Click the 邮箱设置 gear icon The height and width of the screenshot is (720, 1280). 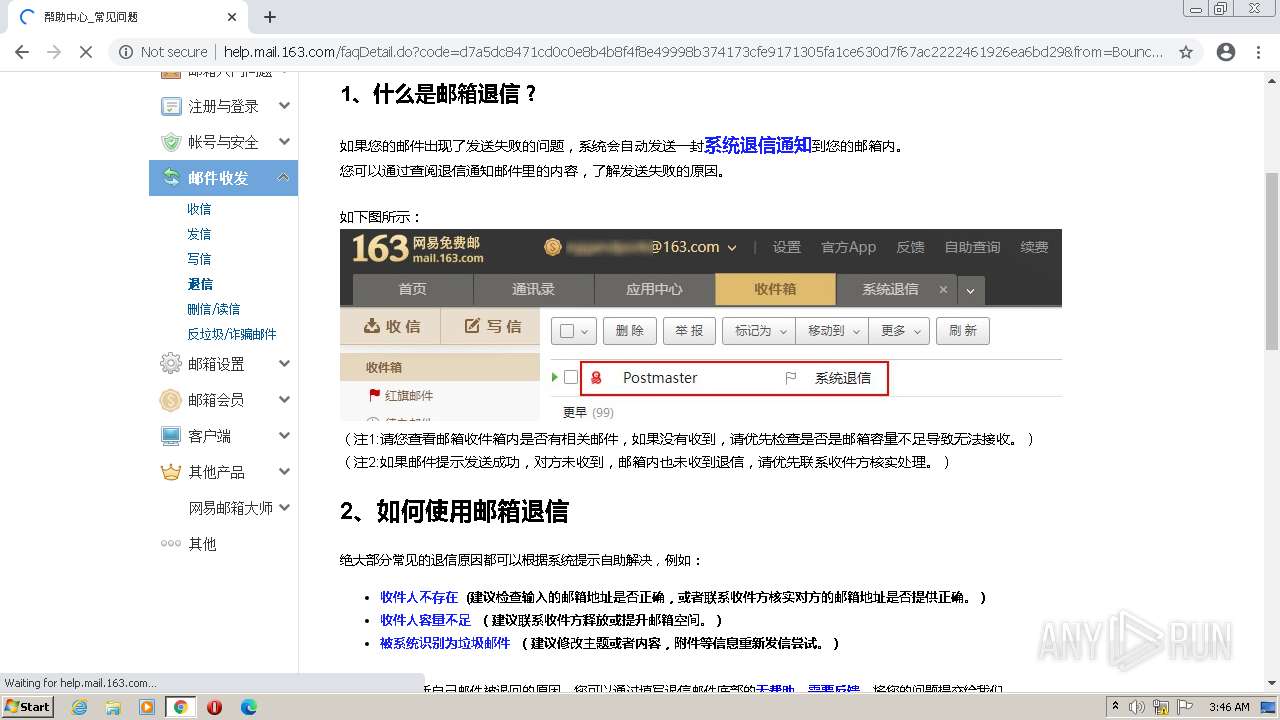tap(171, 364)
